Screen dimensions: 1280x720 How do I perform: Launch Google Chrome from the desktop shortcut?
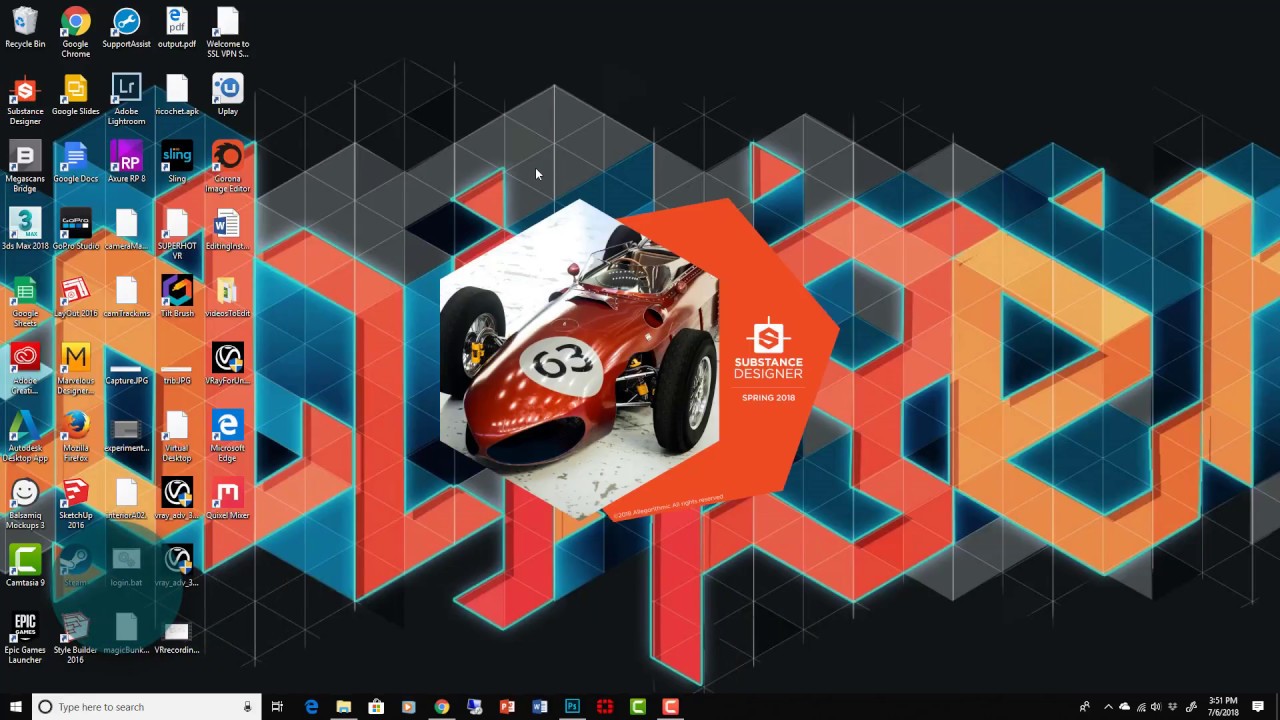coord(76,33)
